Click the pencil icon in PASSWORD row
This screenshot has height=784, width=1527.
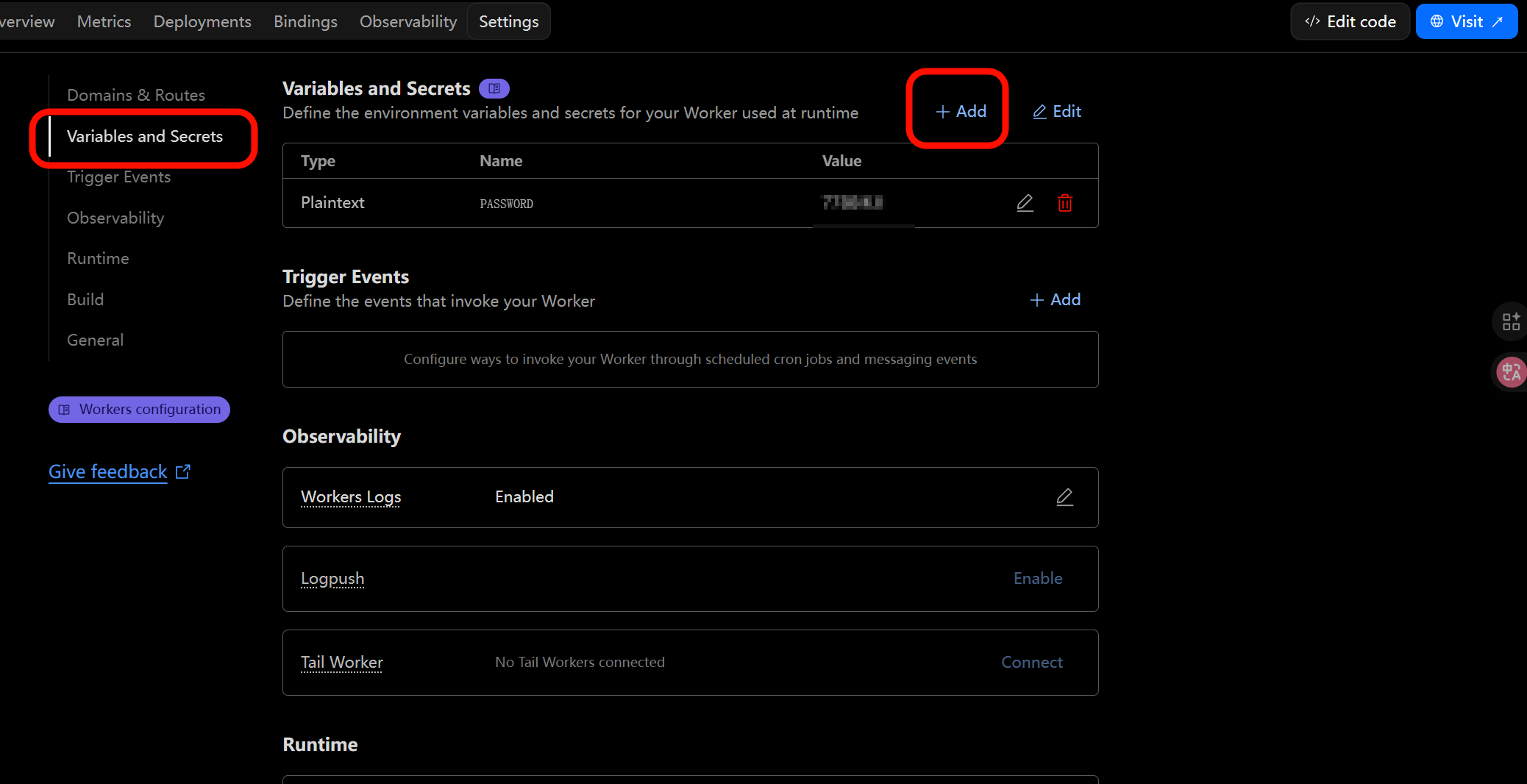pyautogui.click(x=1025, y=203)
